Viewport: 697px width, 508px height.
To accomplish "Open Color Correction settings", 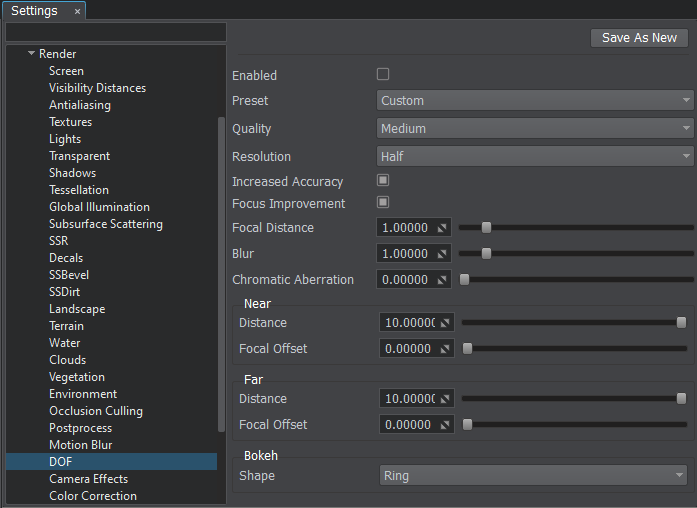I will (x=93, y=496).
